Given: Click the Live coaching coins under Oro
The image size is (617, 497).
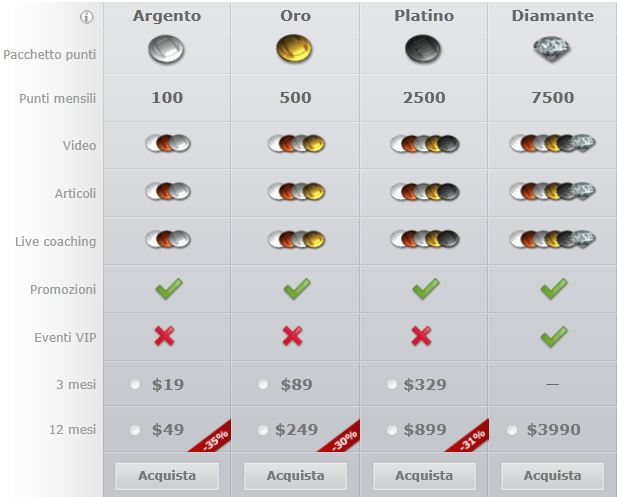Looking at the screenshot, I should (x=296, y=239).
